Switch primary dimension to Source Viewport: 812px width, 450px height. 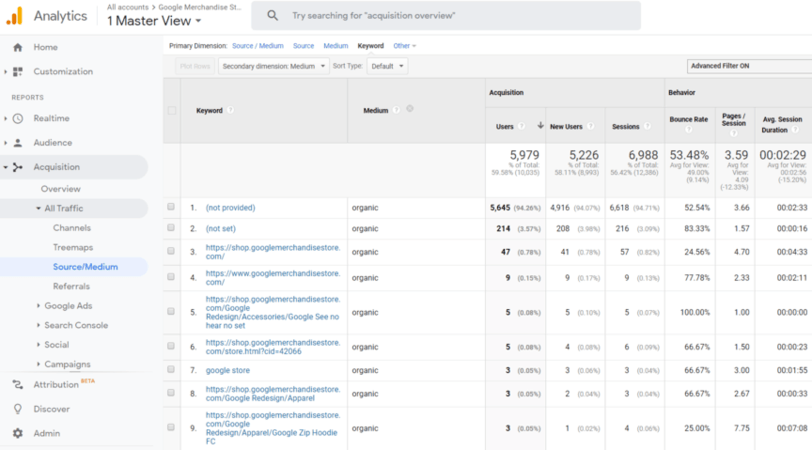(303, 46)
